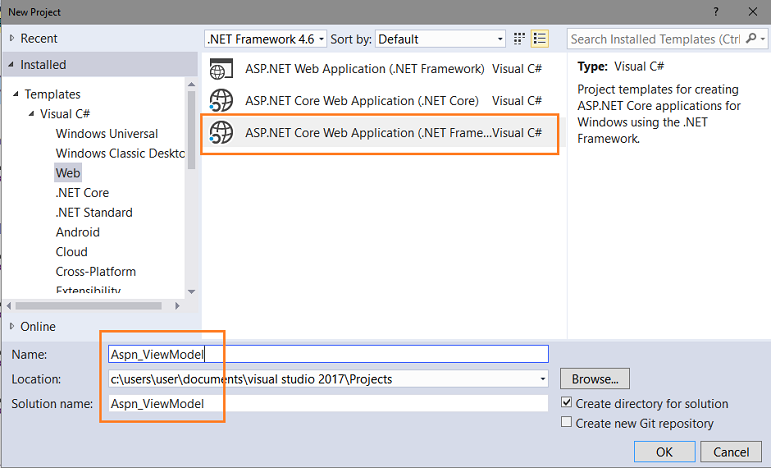
Task: Select ASP.NET Core Web Application (.NET Frame... template
Action: 382,132
